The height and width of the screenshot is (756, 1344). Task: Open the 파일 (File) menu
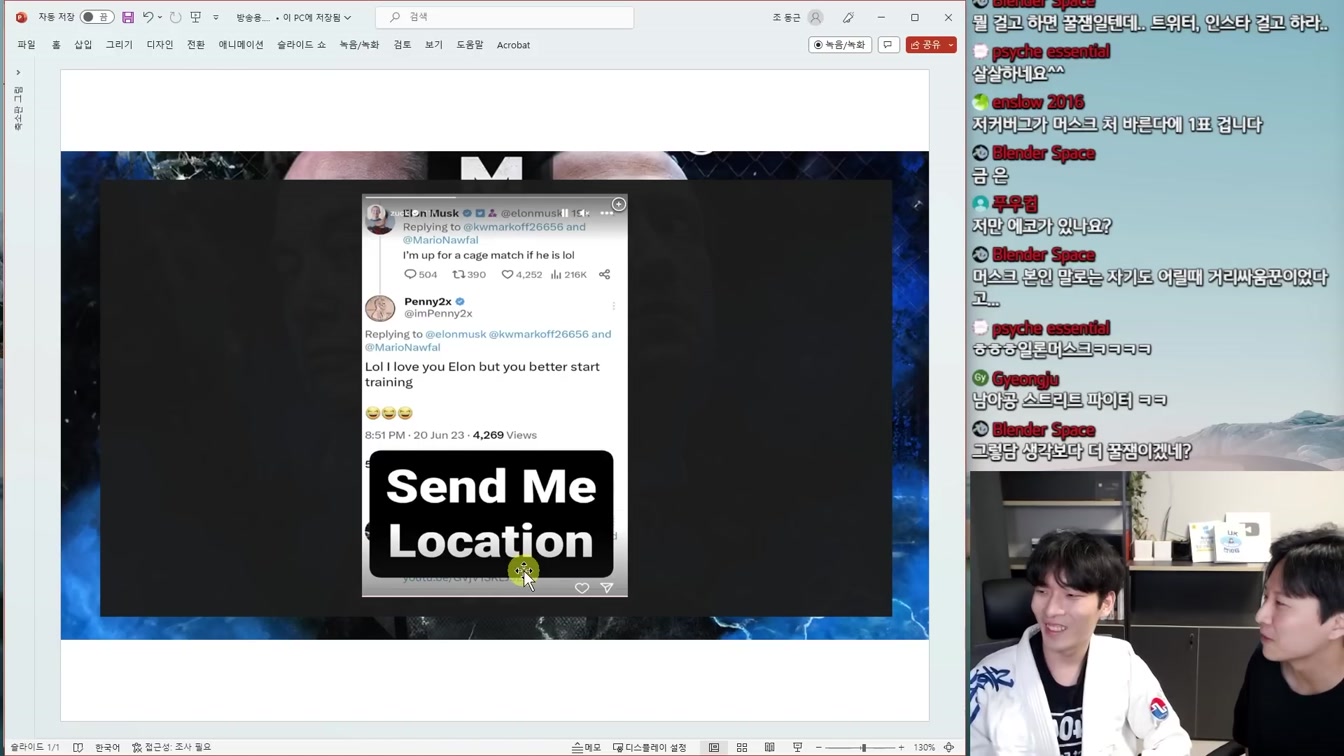click(26, 45)
